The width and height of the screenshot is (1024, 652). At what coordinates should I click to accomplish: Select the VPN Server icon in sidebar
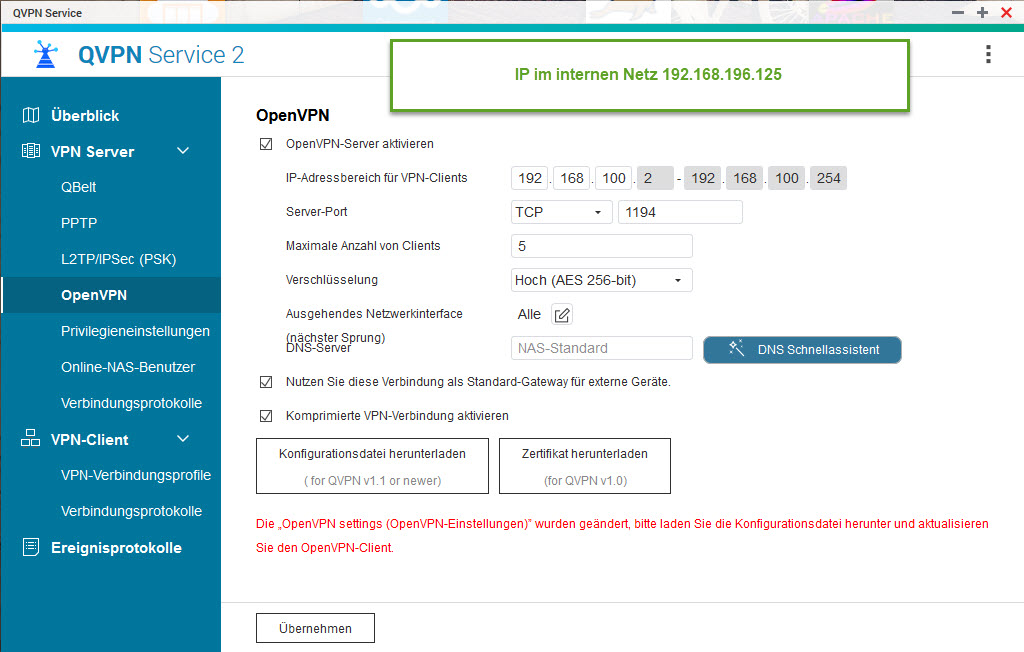coord(31,151)
